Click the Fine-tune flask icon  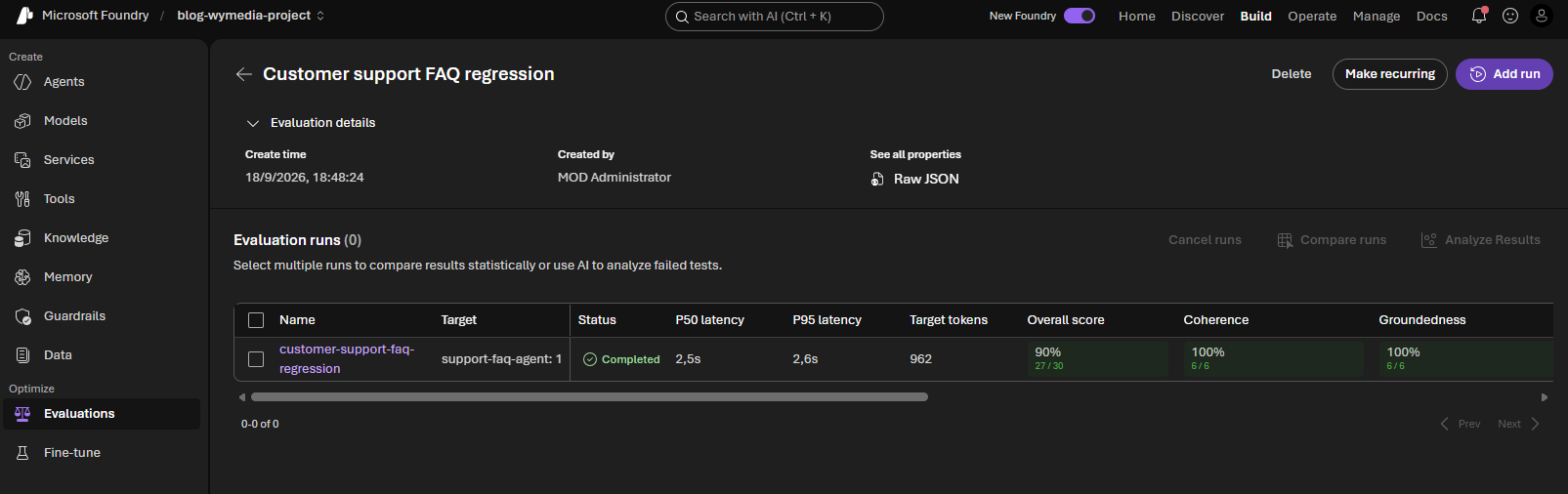click(x=22, y=453)
